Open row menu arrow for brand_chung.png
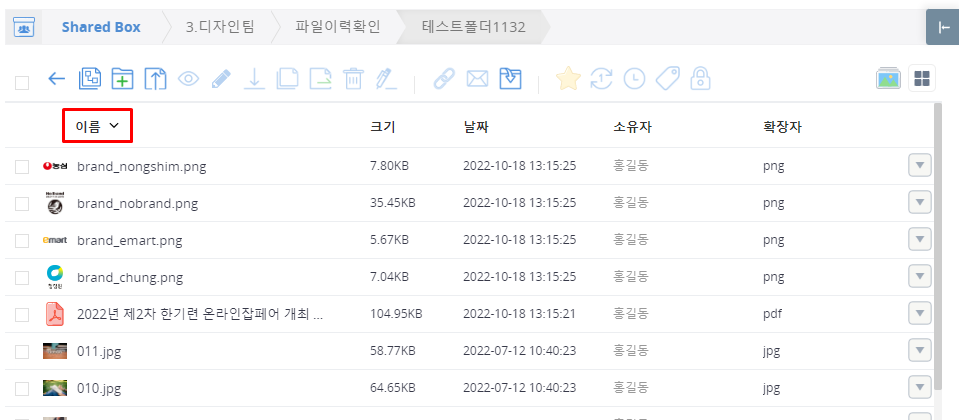This screenshot has width=959, height=420. tap(920, 276)
